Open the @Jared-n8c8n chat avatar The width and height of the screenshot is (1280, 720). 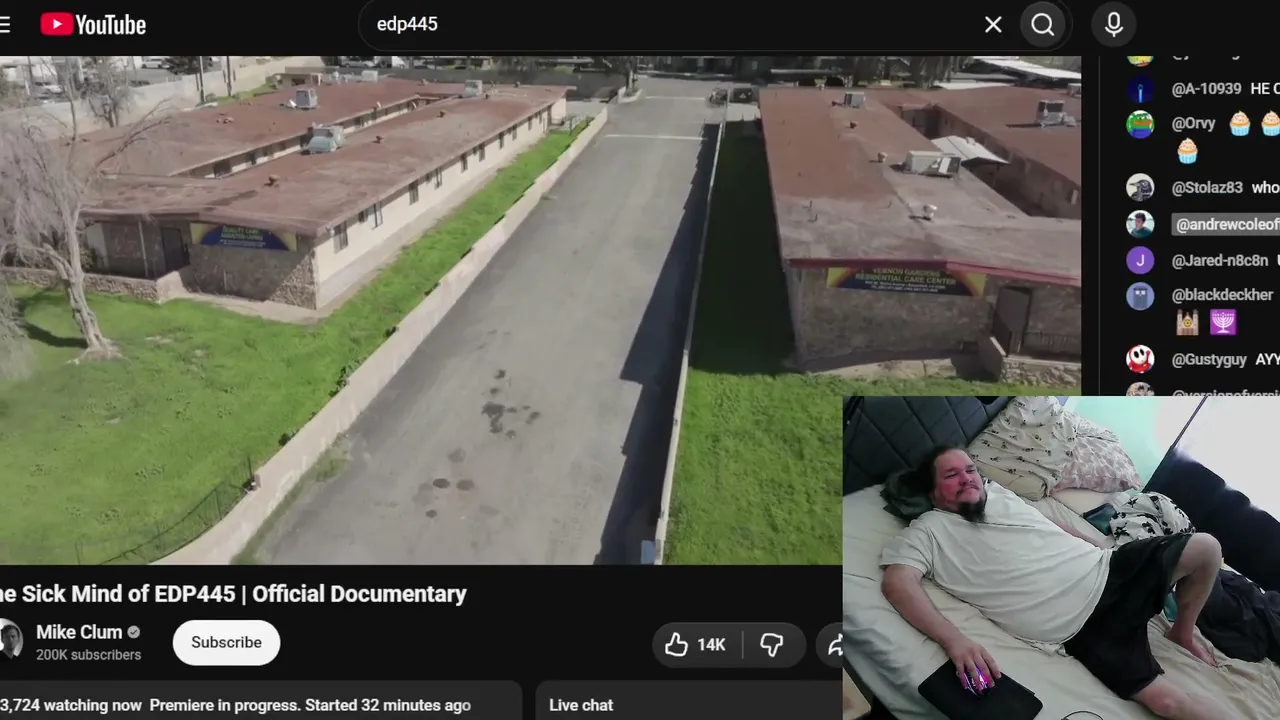(x=1140, y=260)
